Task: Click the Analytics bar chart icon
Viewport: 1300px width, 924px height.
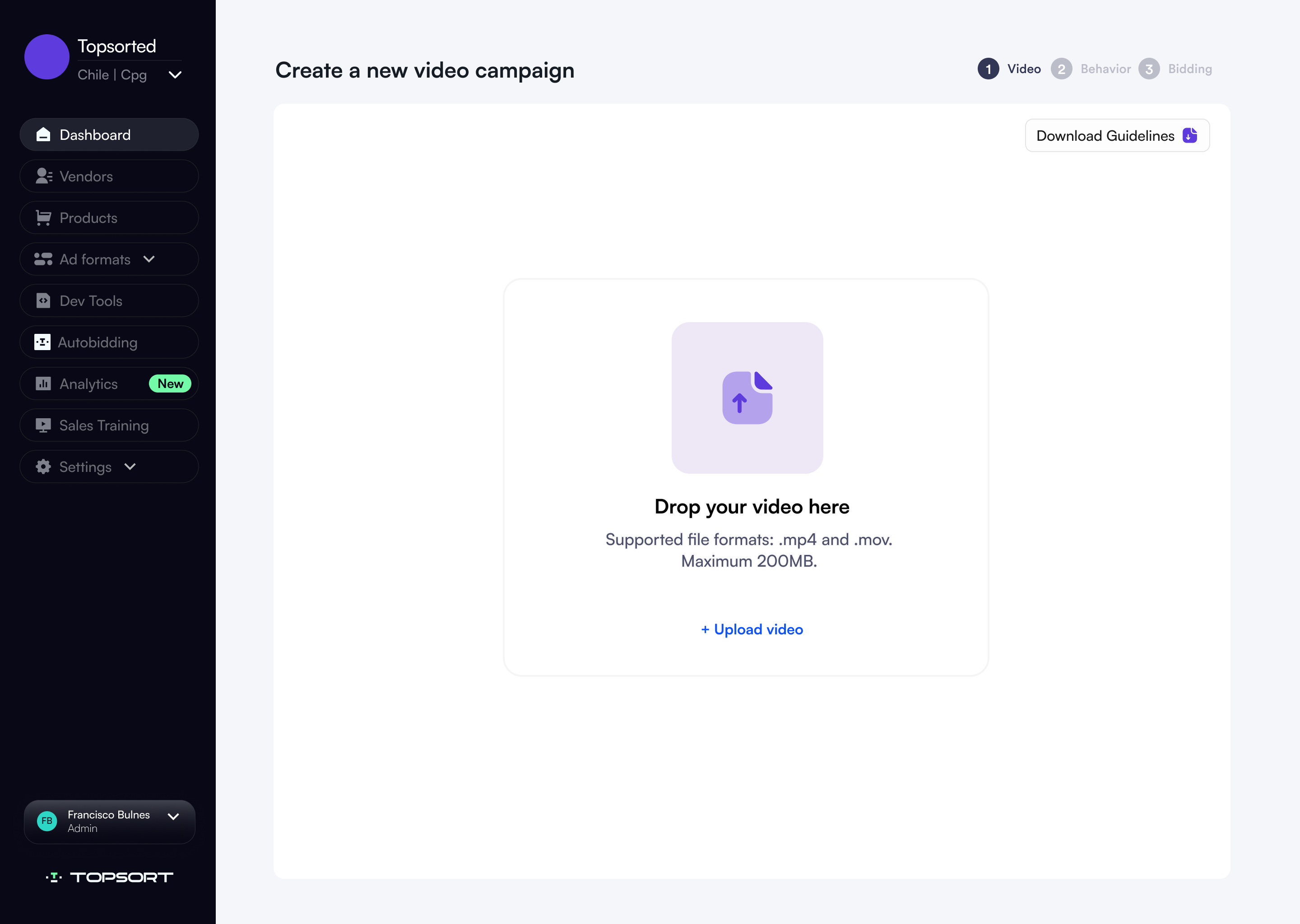Action: coord(43,383)
